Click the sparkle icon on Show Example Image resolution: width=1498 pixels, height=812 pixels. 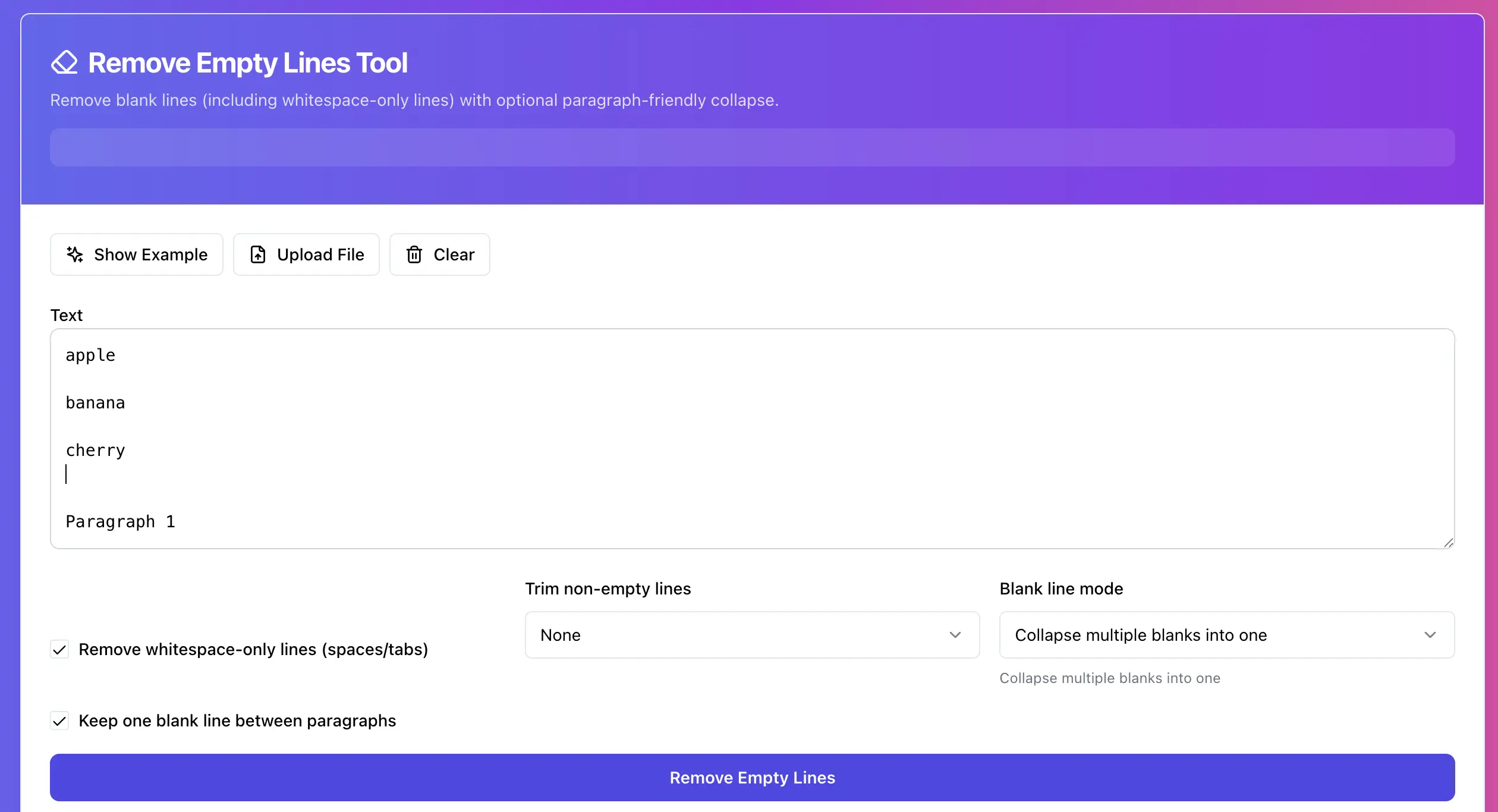(75, 254)
